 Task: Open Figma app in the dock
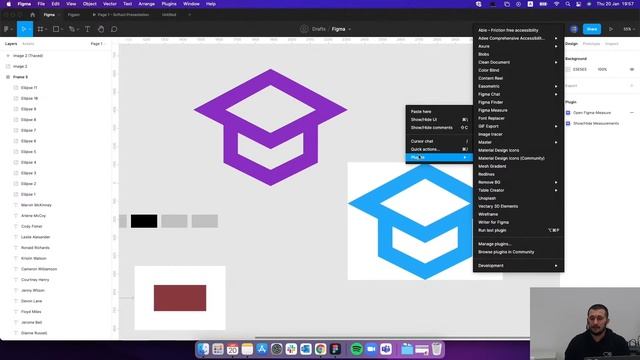point(336,349)
